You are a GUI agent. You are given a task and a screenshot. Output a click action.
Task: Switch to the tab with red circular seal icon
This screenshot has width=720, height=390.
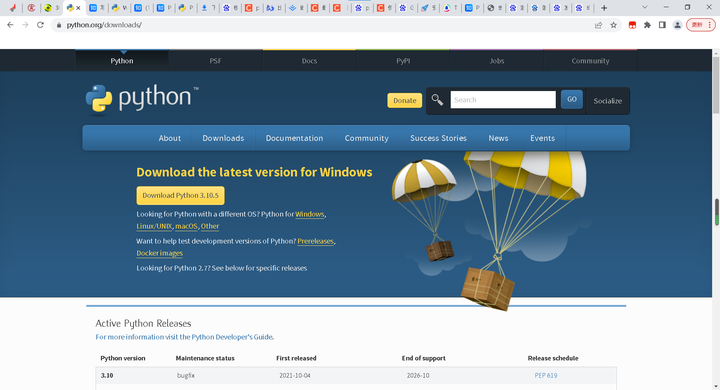[x=31, y=8]
